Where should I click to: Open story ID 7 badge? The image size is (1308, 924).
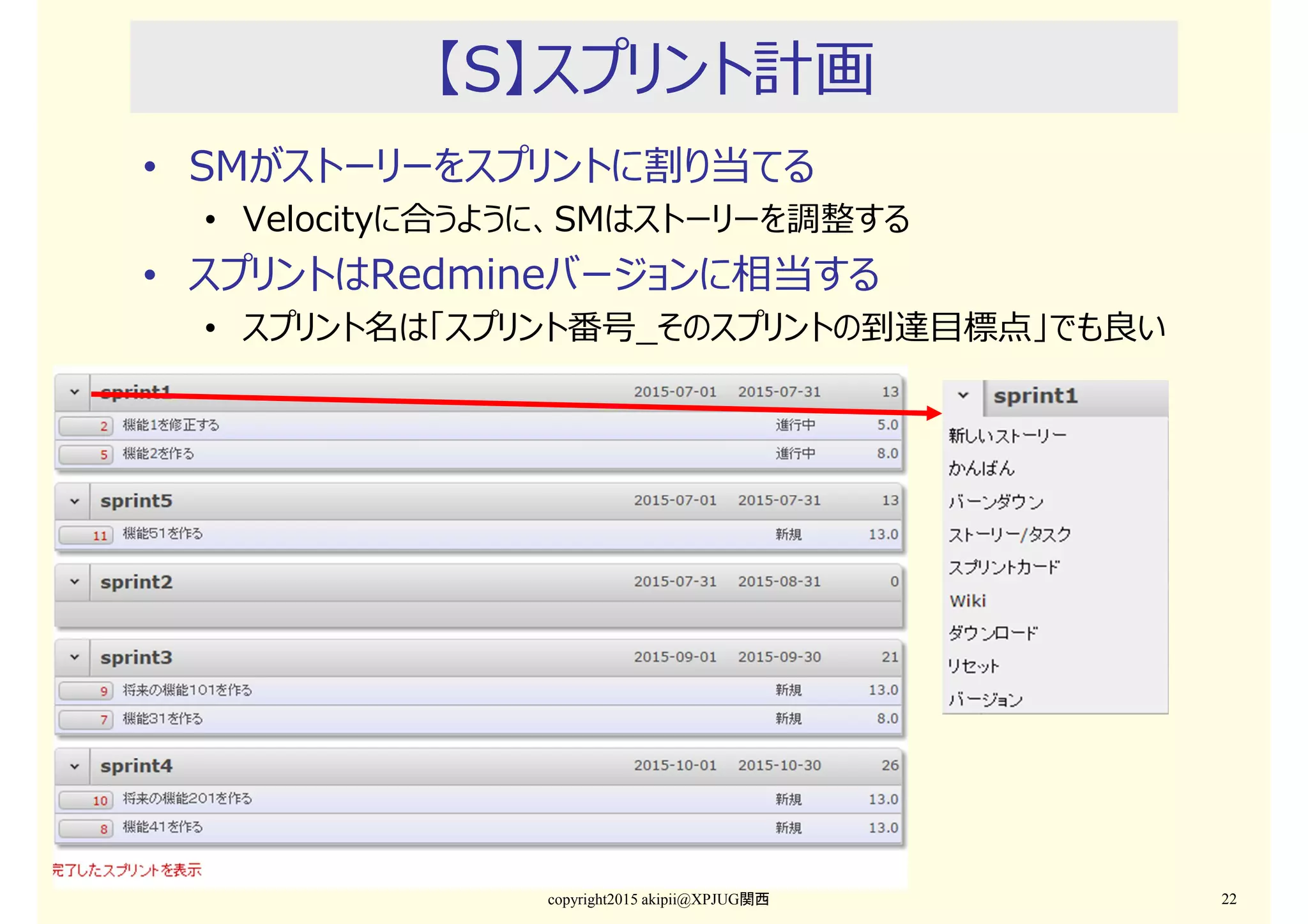pyautogui.click(x=86, y=720)
